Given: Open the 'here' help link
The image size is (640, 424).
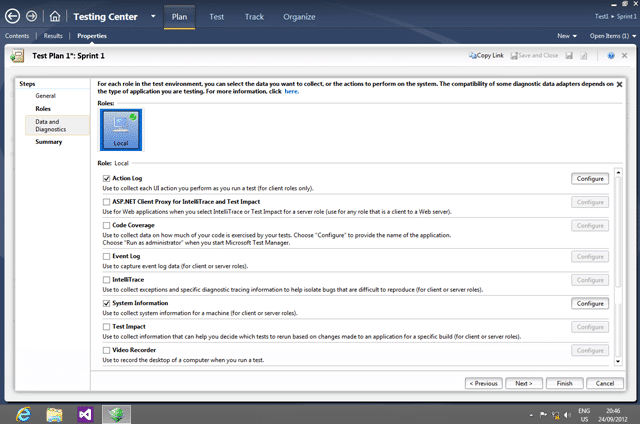Looking at the screenshot, I should tap(291, 91).
